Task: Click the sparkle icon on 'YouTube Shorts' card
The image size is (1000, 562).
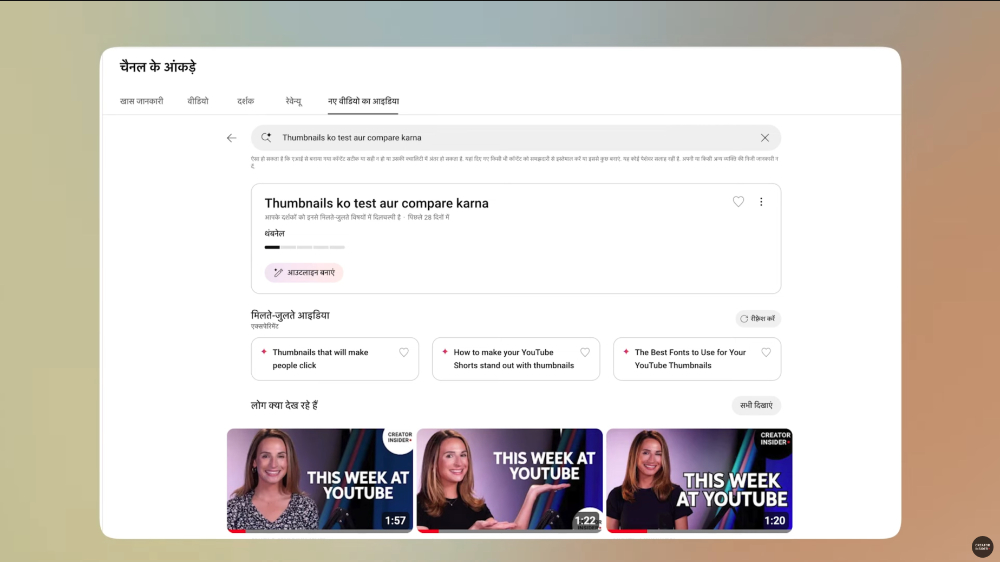Action: click(x=445, y=351)
